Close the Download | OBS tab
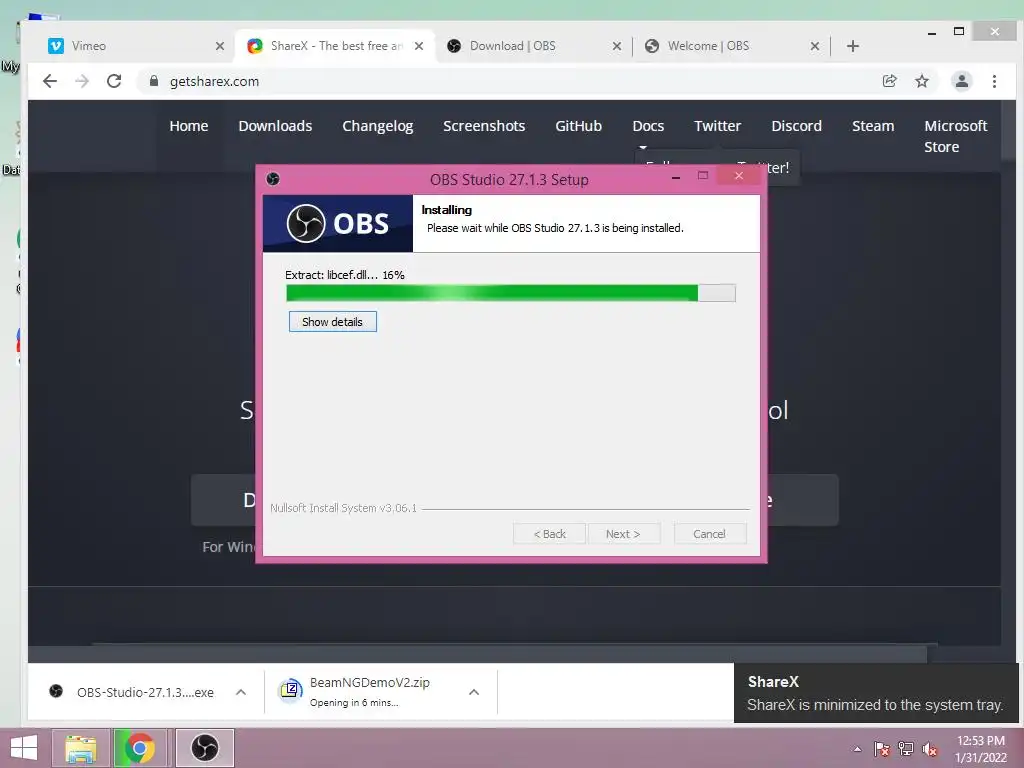 tap(616, 46)
